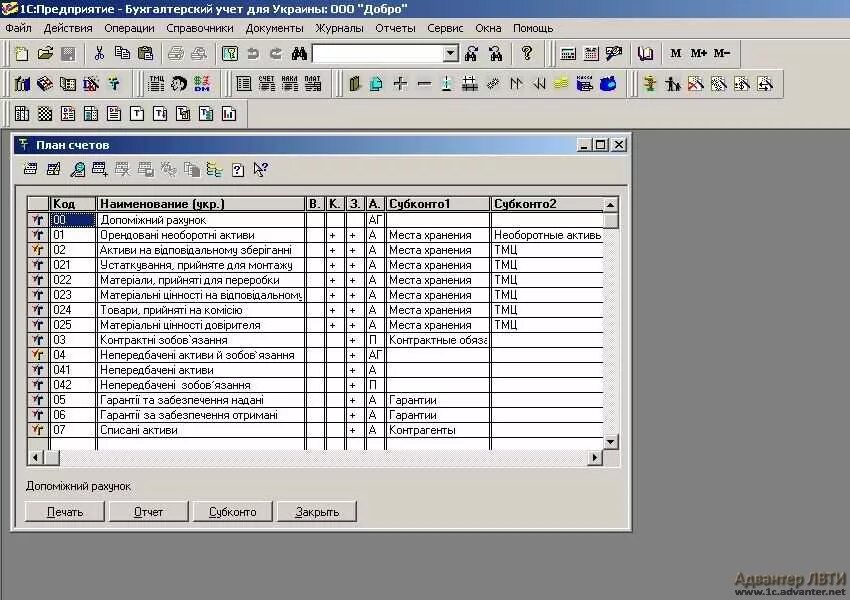Select row 03 Контрактні зобов'язання
The image size is (850, 600).
(x=315, y=340)
